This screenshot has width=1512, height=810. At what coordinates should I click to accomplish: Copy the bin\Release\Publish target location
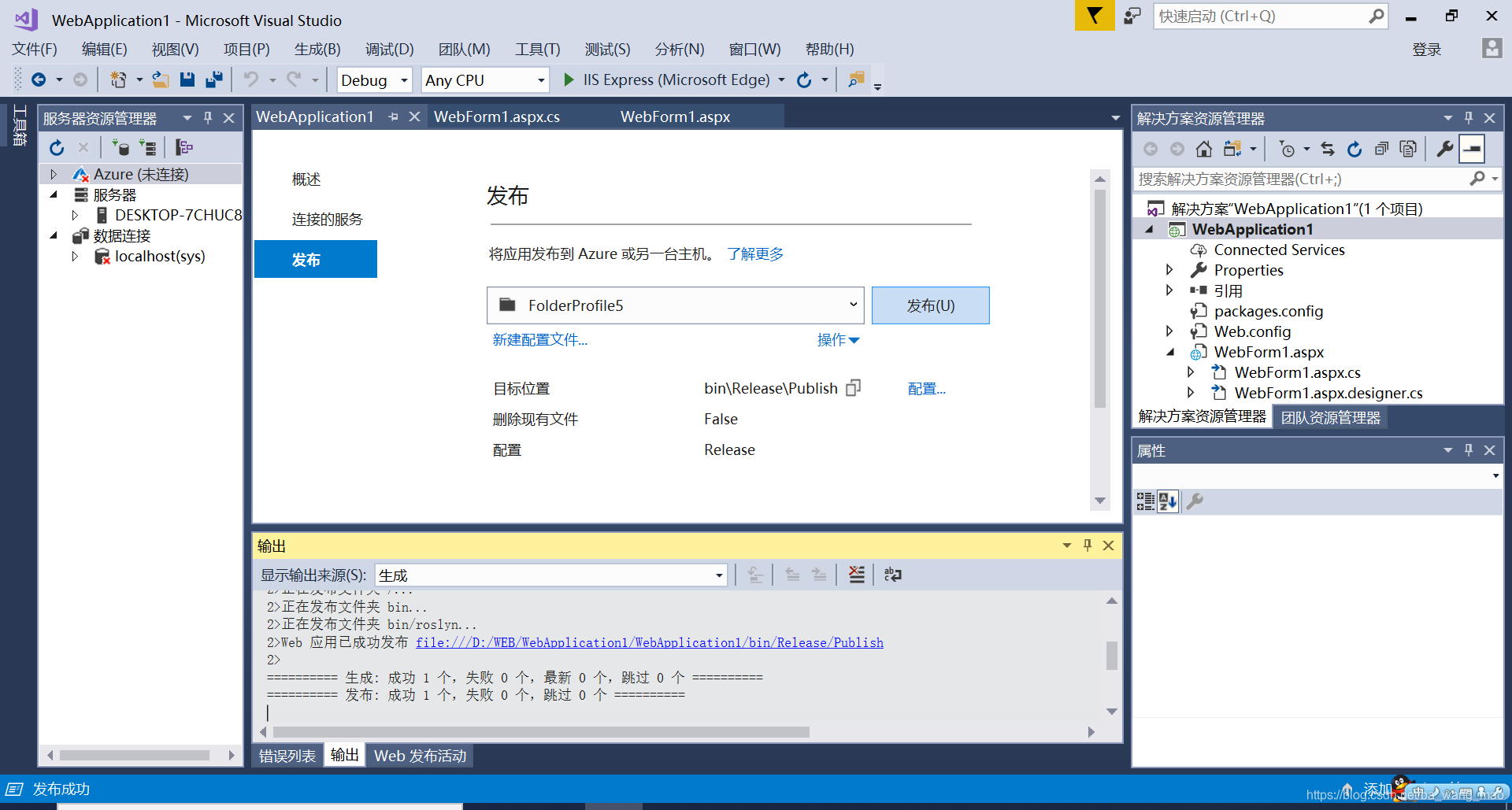853,388
